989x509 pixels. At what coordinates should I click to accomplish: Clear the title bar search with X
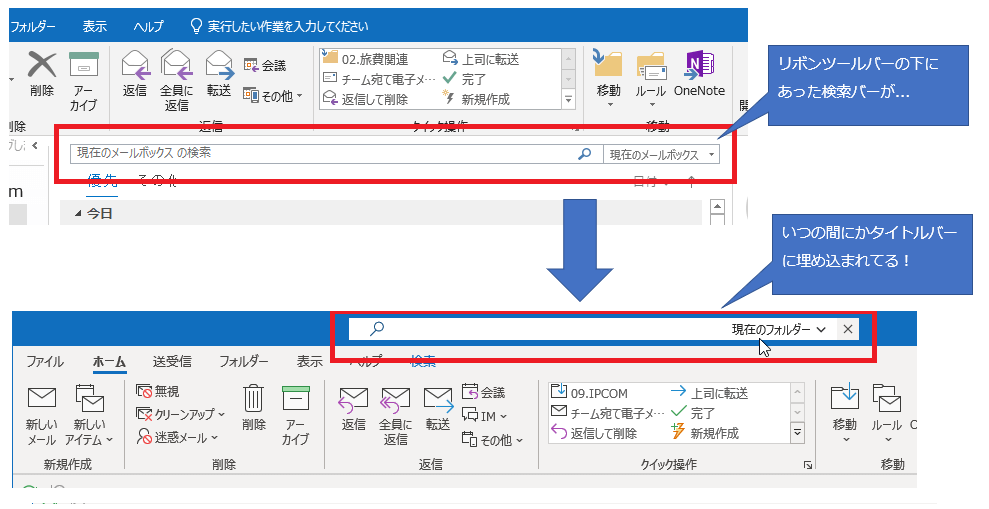(848, 329)
